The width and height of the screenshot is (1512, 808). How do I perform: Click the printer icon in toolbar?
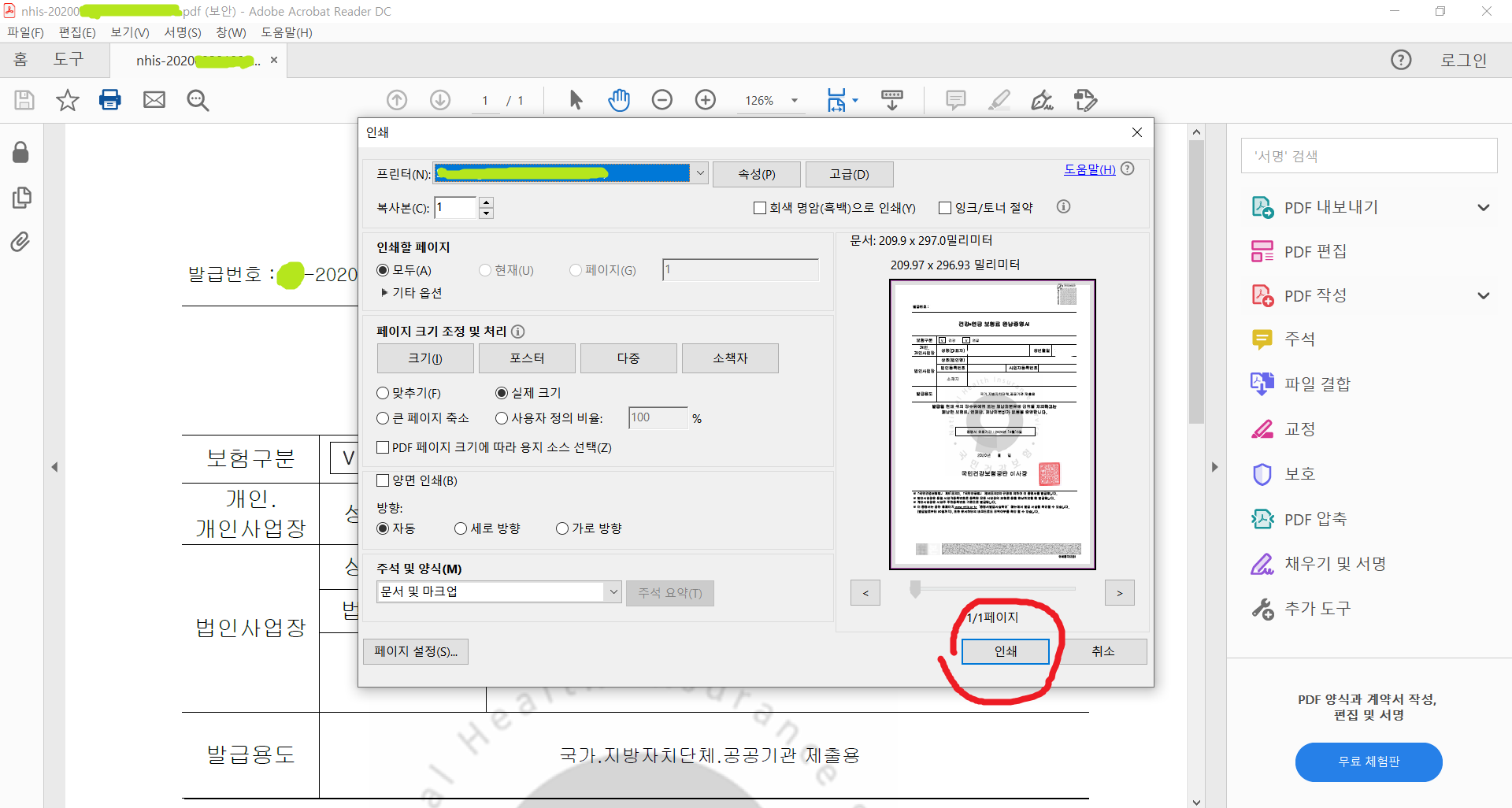110,100
